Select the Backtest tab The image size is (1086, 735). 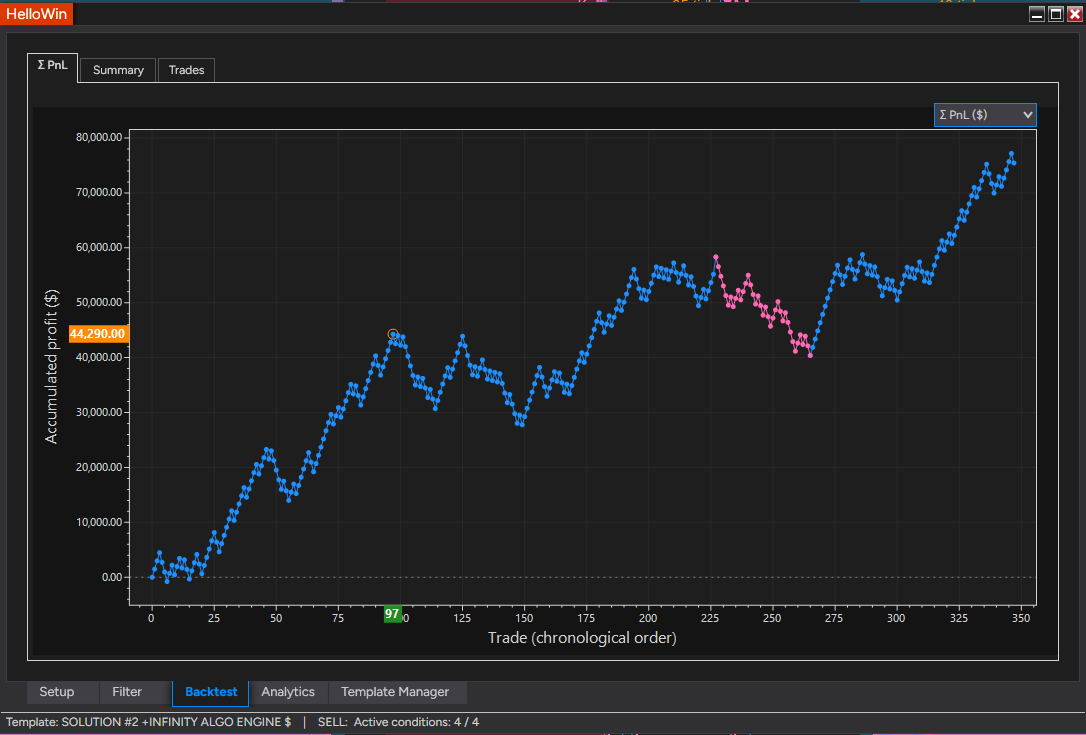click(x=211, y=692)
